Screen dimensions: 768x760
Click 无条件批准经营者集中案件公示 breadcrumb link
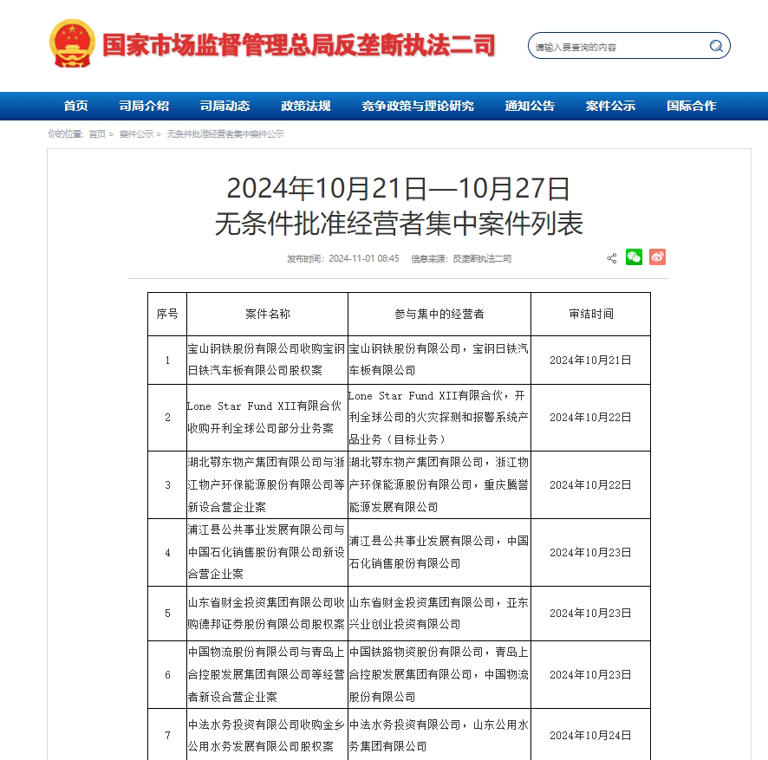pyautogui.click(x=225, y=134)
